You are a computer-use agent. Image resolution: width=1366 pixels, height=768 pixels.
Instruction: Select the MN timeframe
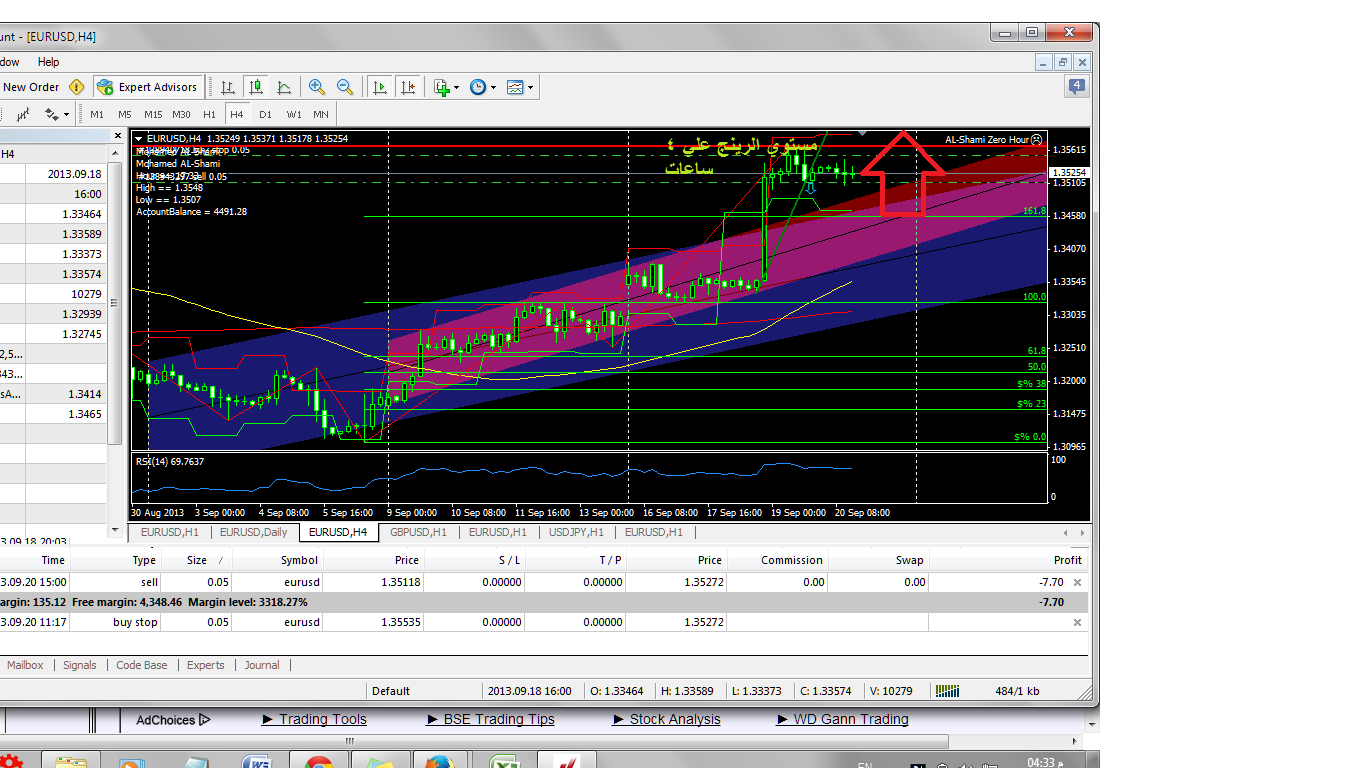(x=320, y=114)
